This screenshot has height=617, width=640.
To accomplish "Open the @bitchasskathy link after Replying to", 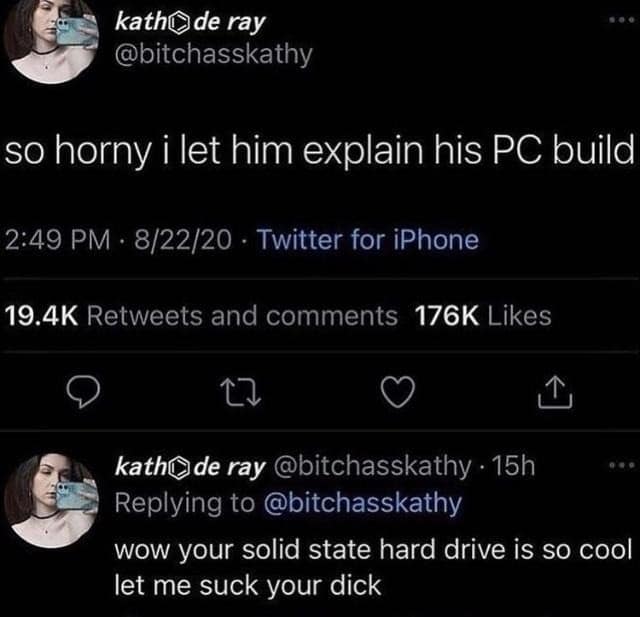I will pos(363,503).
